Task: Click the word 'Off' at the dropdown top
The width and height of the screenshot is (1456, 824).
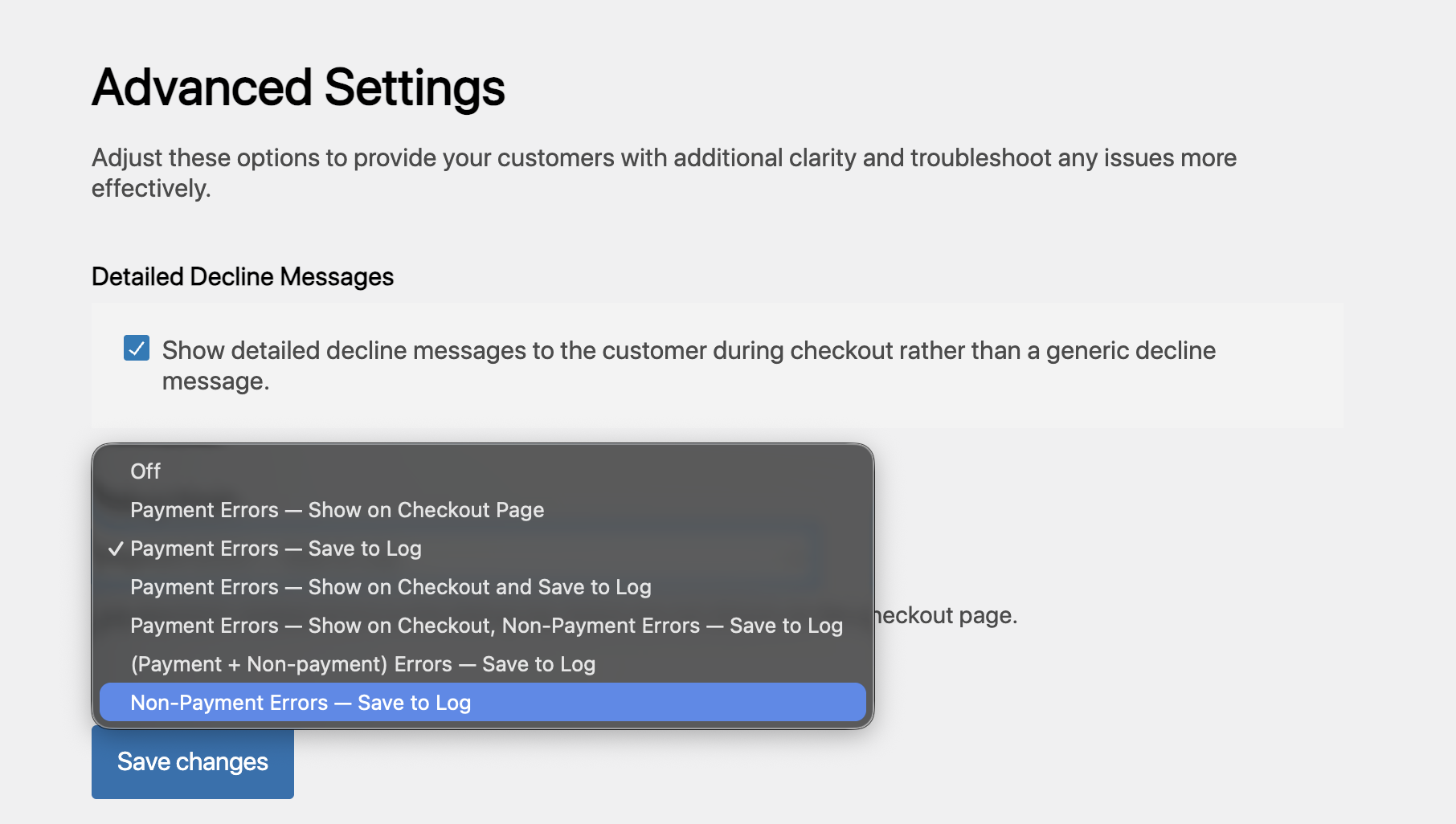Action: coord(145,471)
